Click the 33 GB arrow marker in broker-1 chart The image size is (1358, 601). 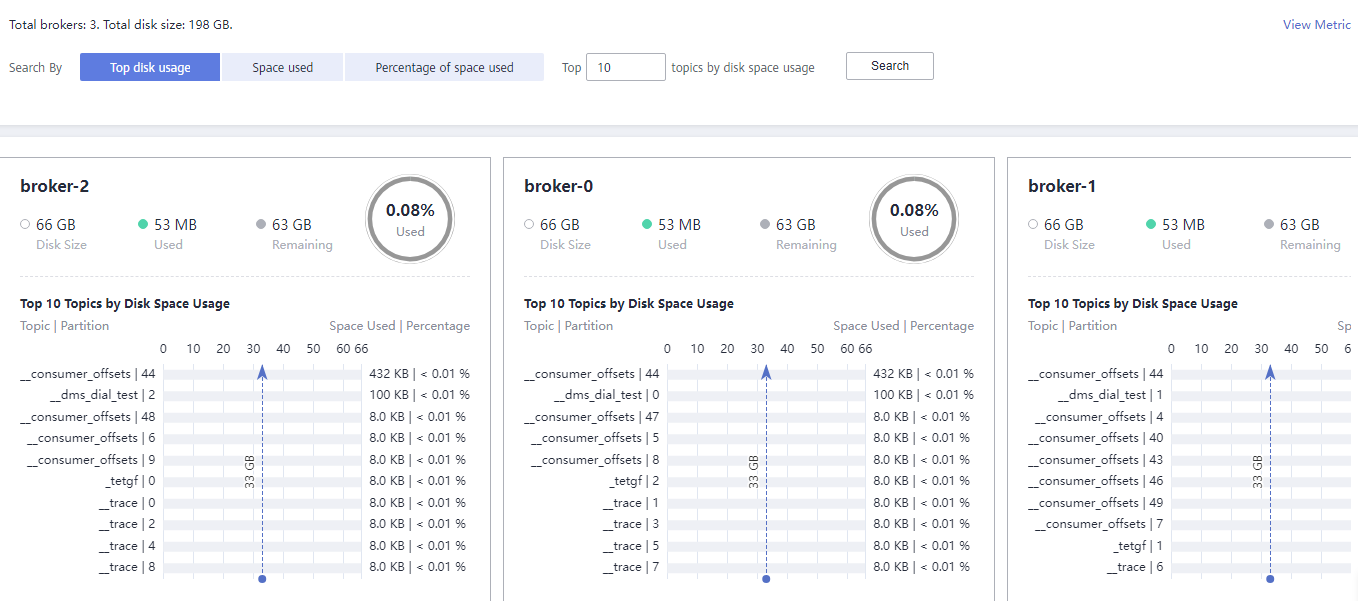pyautogui.click(x=1270, y=372)
